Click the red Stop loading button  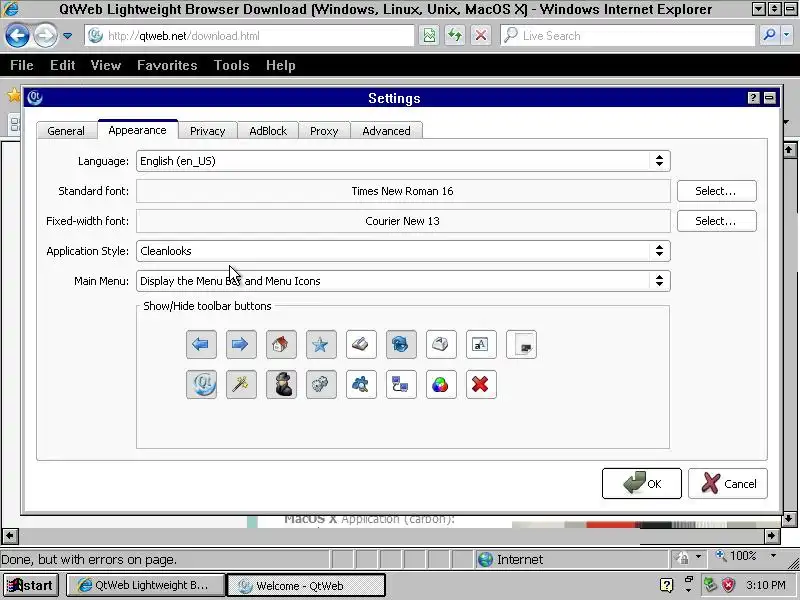(480, 36)
